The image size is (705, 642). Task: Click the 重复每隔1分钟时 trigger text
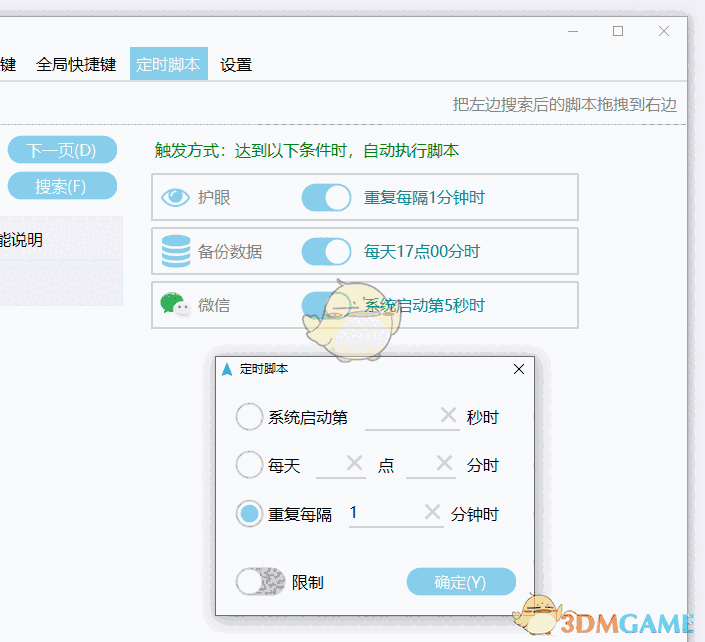pos(424,197)
